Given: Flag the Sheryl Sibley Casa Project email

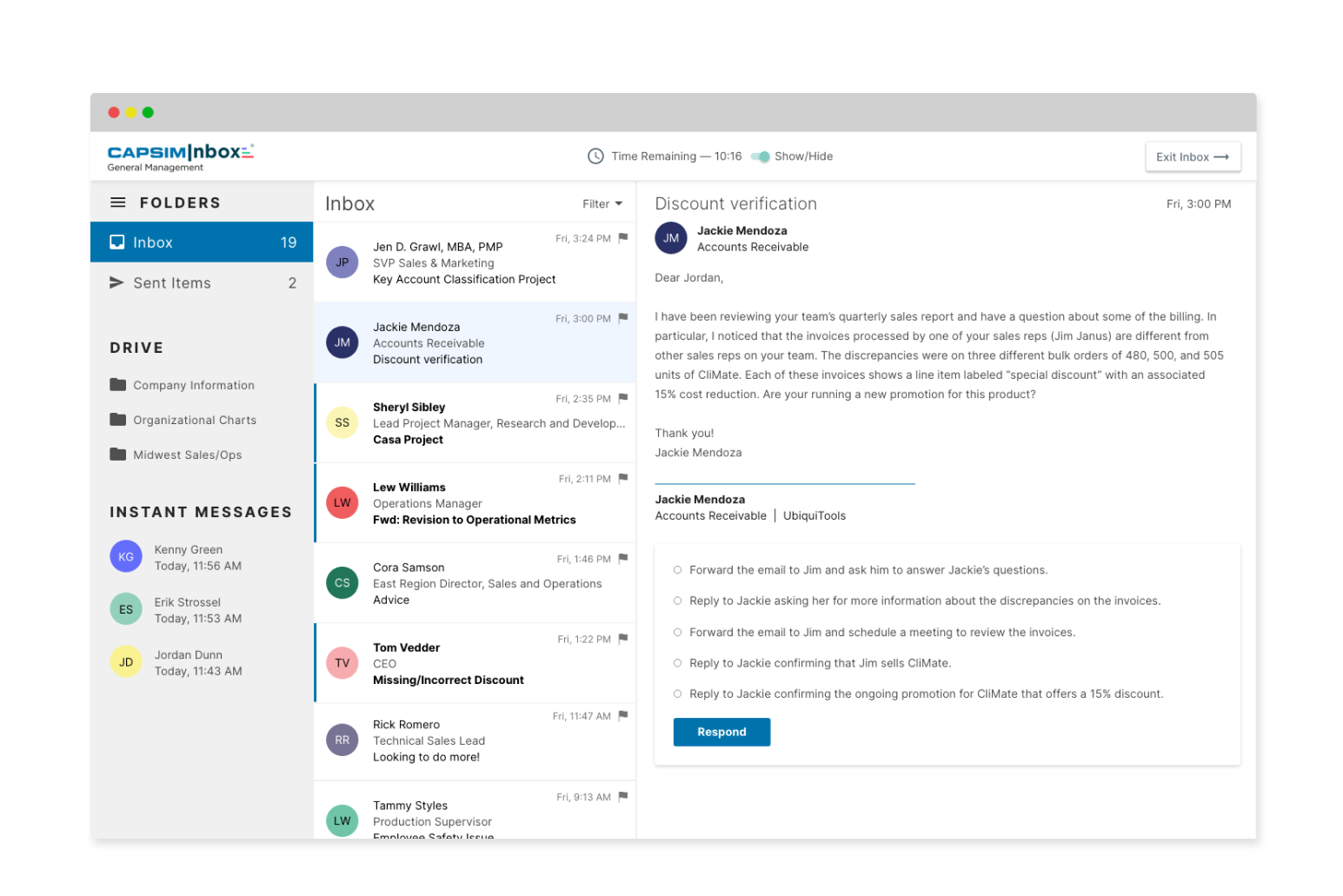Looking at the screenshot, I should click(x=623, y=398).
